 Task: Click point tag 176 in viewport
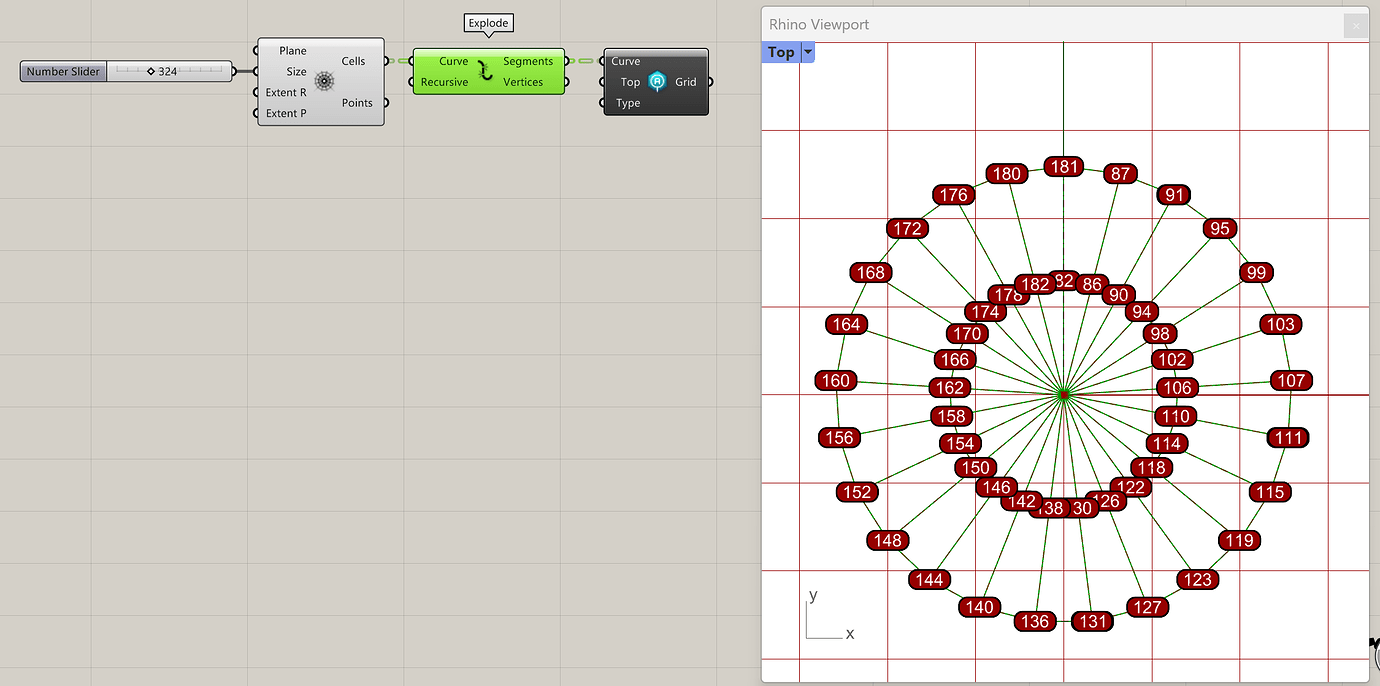click(x=954, y=195)
